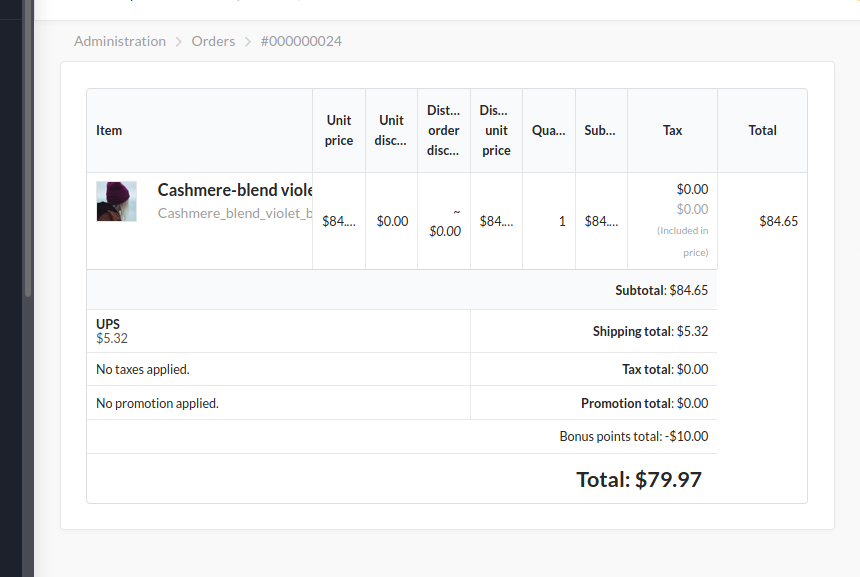Click the chevron after Orders breadcrumb
The height and width of the screenshot is (577, 860).
248,42
